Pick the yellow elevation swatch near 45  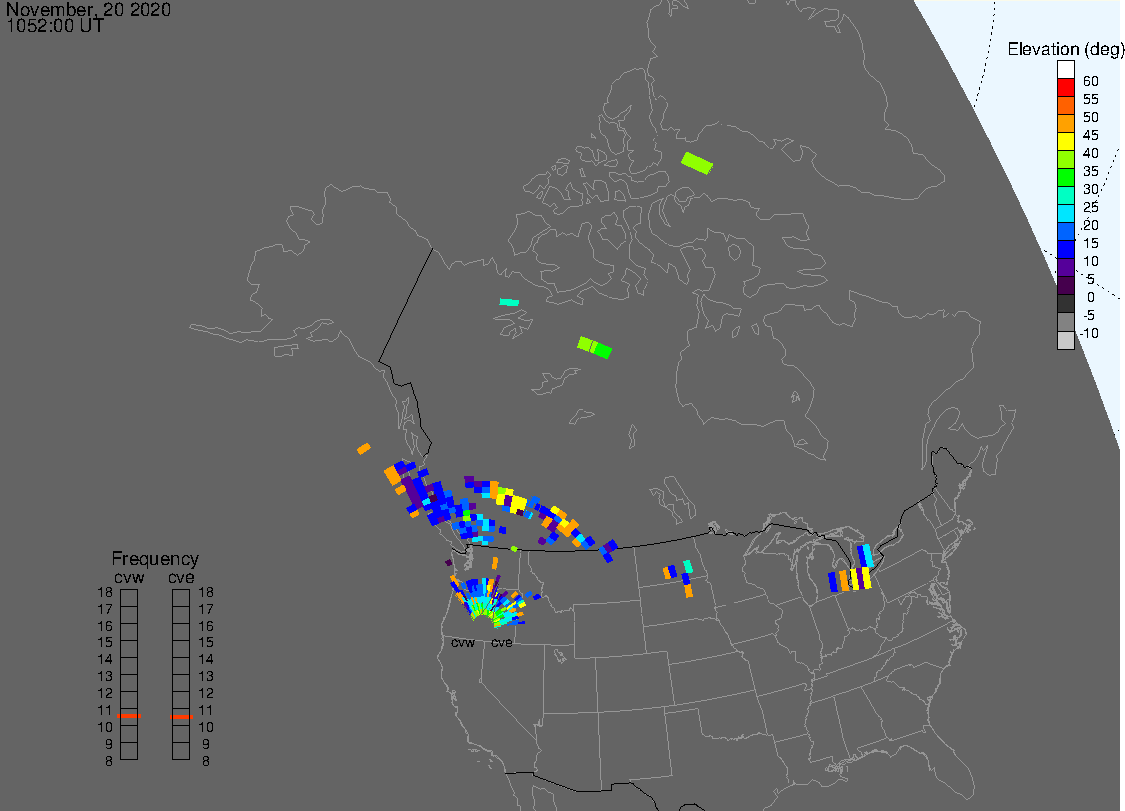click(x=1065, y=141)
